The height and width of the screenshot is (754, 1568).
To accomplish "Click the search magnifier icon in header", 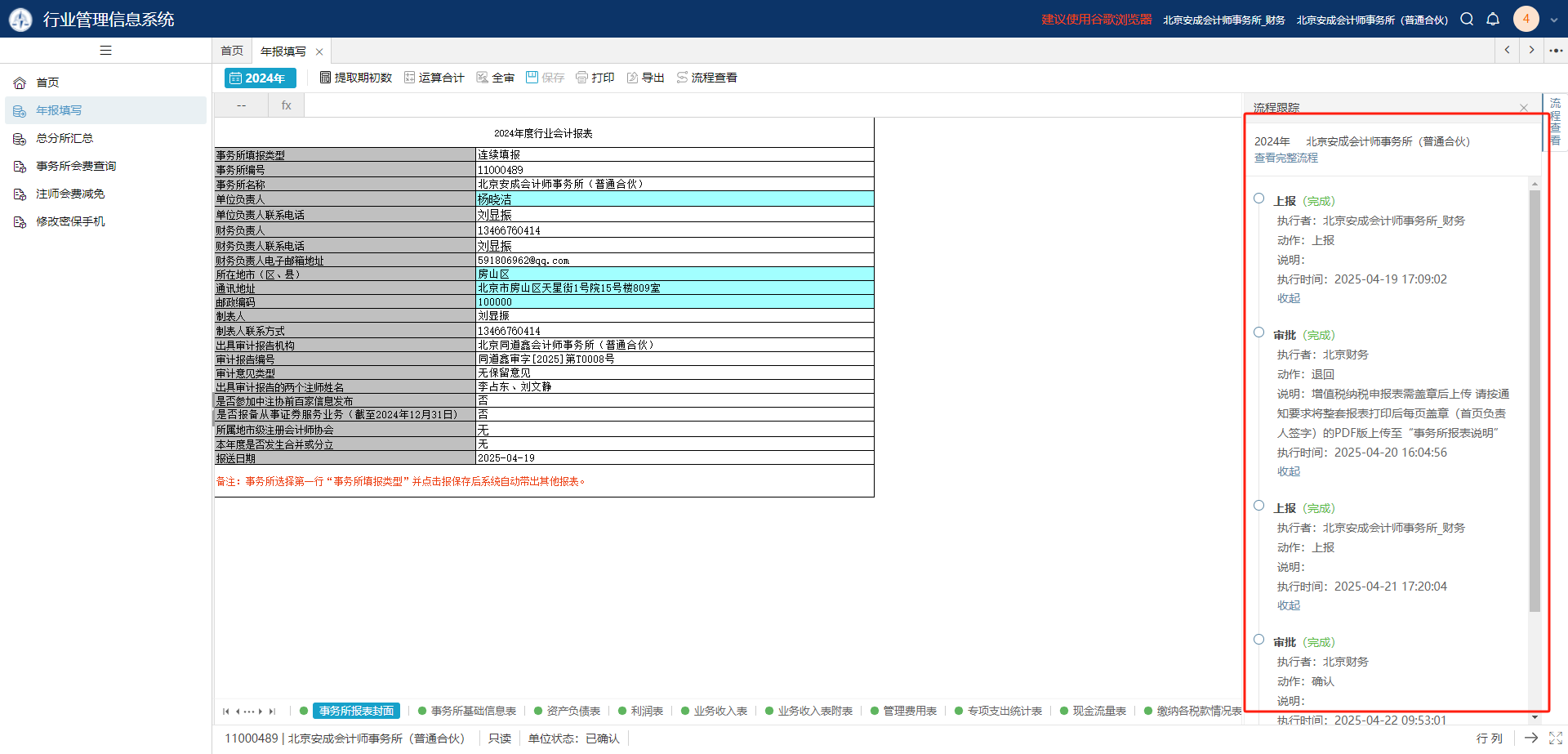I will [1467, 19].
